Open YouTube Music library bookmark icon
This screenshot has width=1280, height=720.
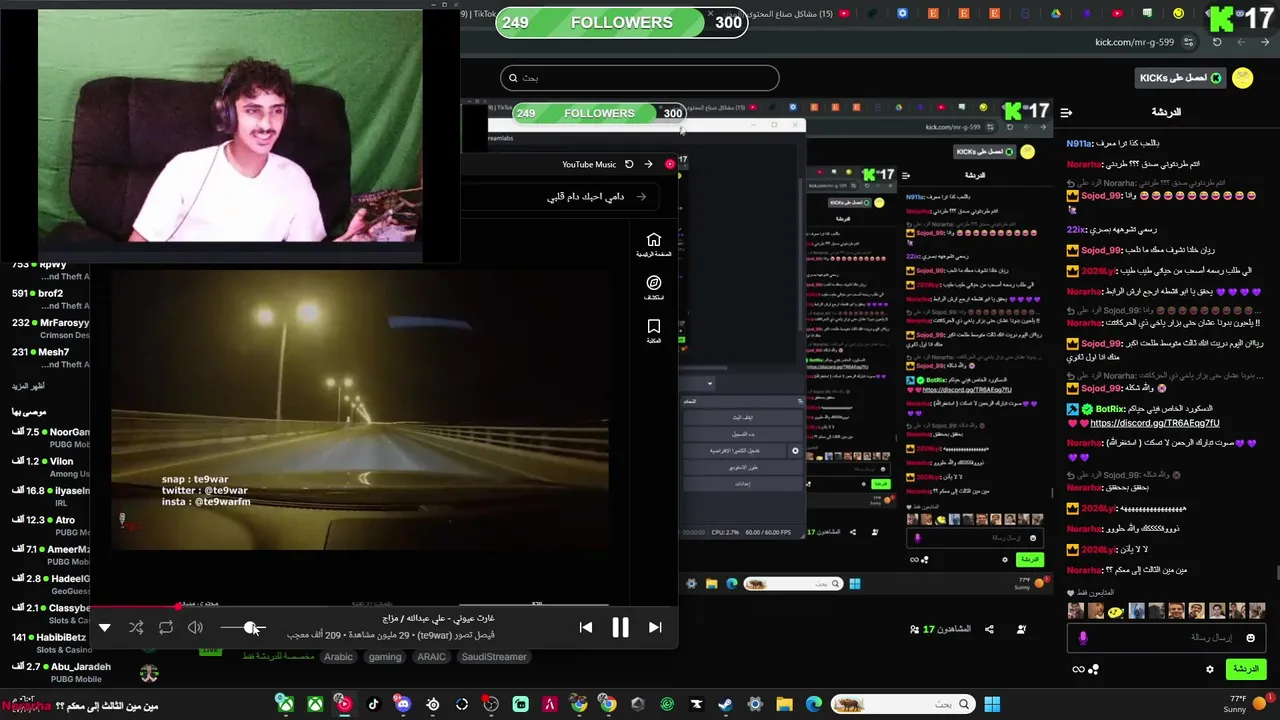654,331
